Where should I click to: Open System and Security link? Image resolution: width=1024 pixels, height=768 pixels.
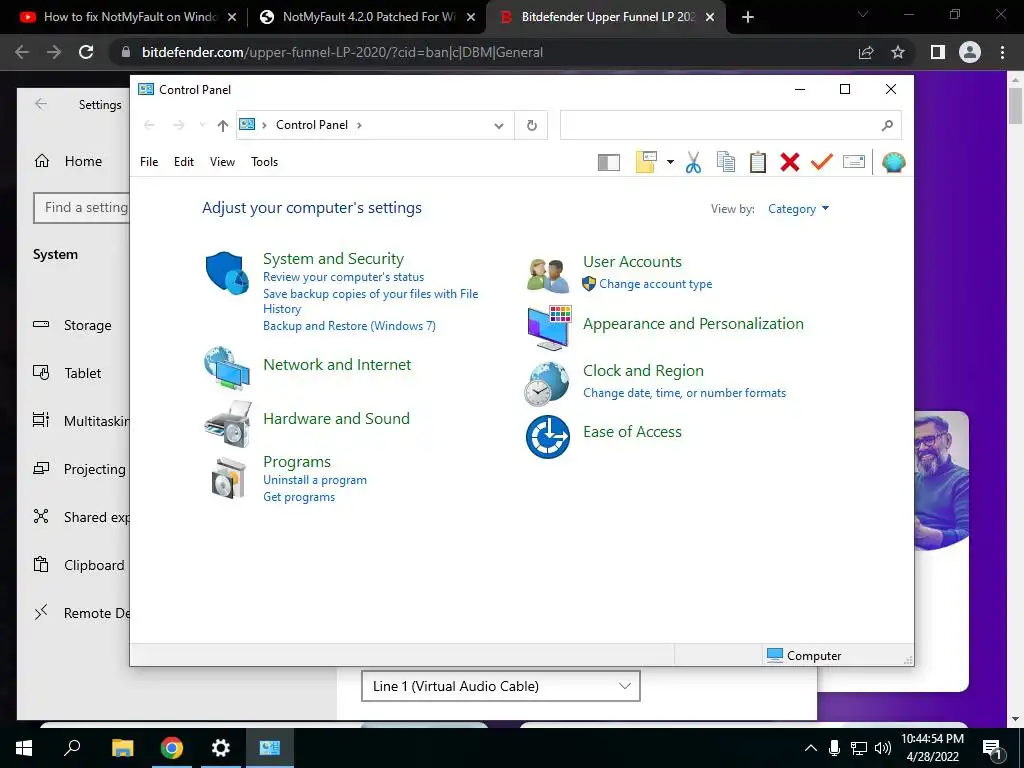coord(333,259)
